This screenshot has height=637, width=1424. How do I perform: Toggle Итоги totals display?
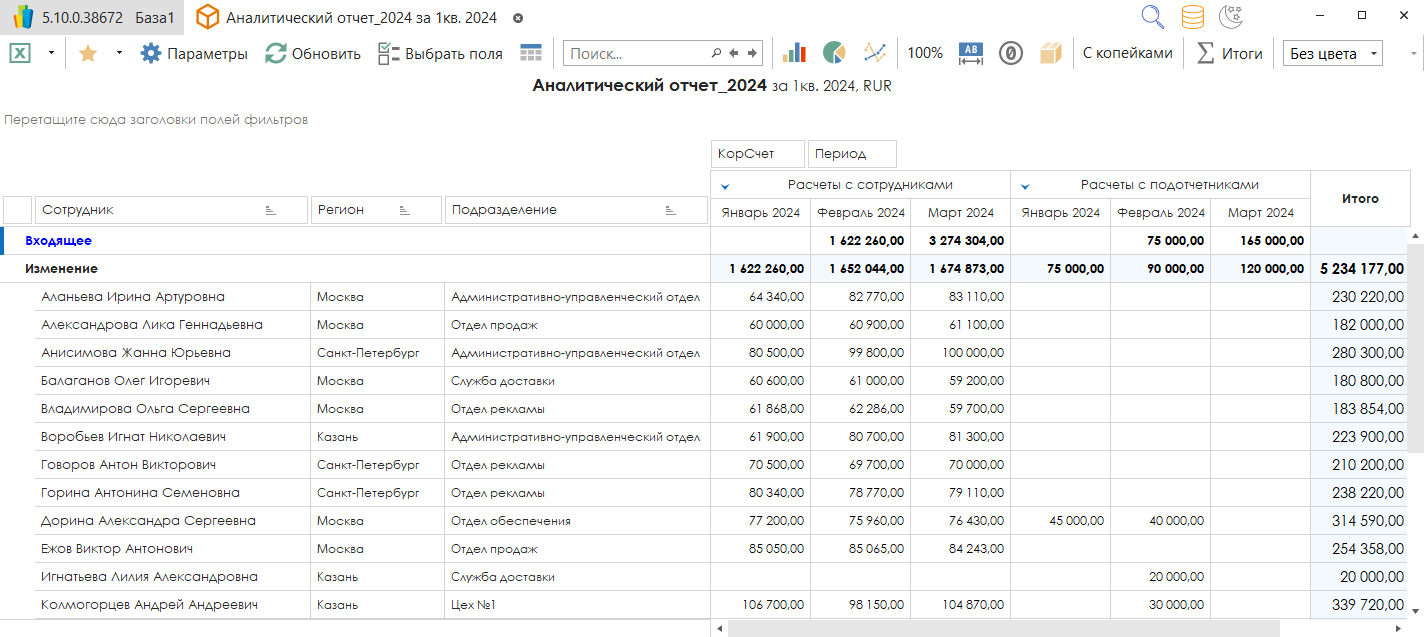pyautogui.click(x=1230, y=53)
